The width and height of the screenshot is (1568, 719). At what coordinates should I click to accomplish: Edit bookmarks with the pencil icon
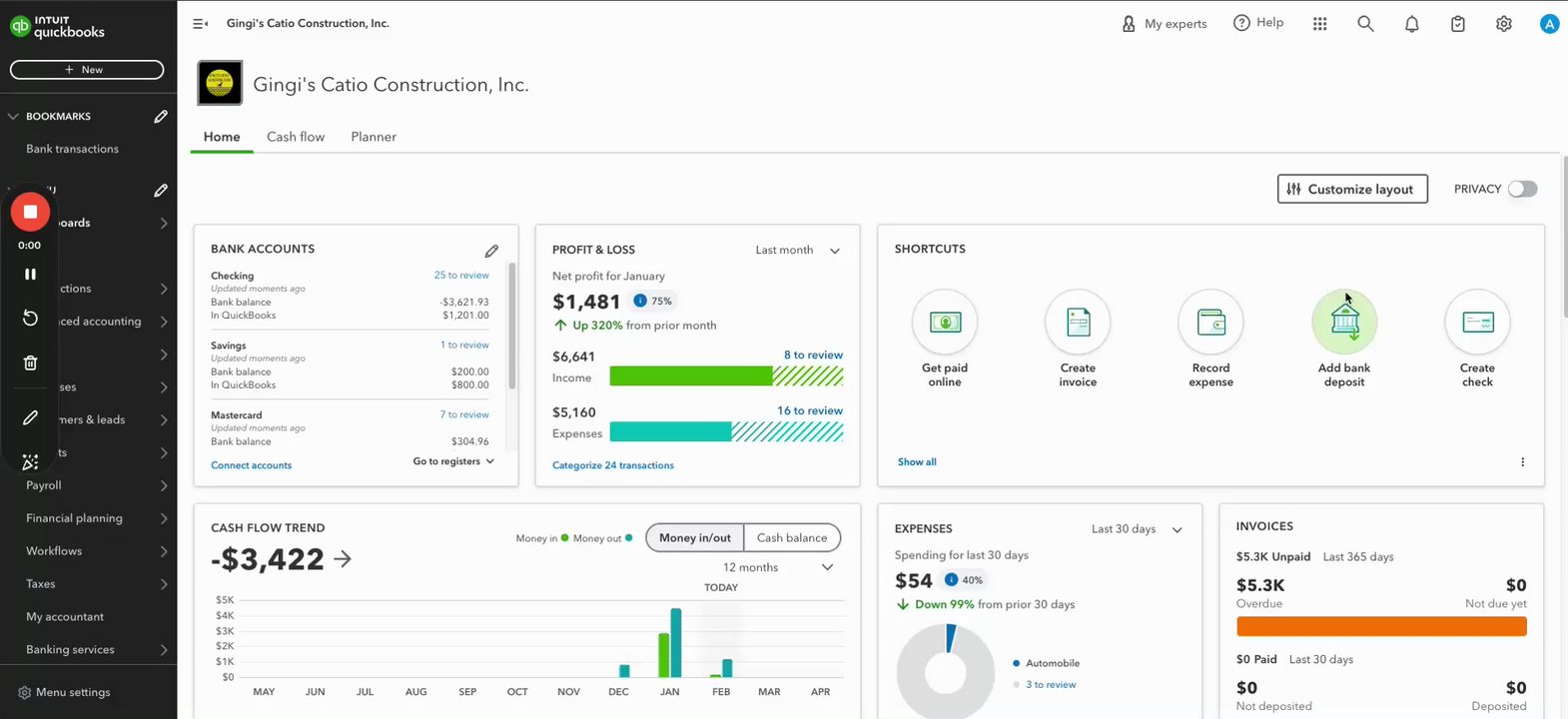pos(160,117)
